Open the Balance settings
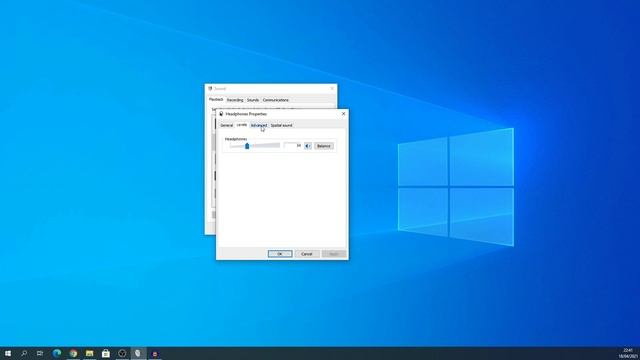This screenshot has height=360, width=640. [323, 146]
